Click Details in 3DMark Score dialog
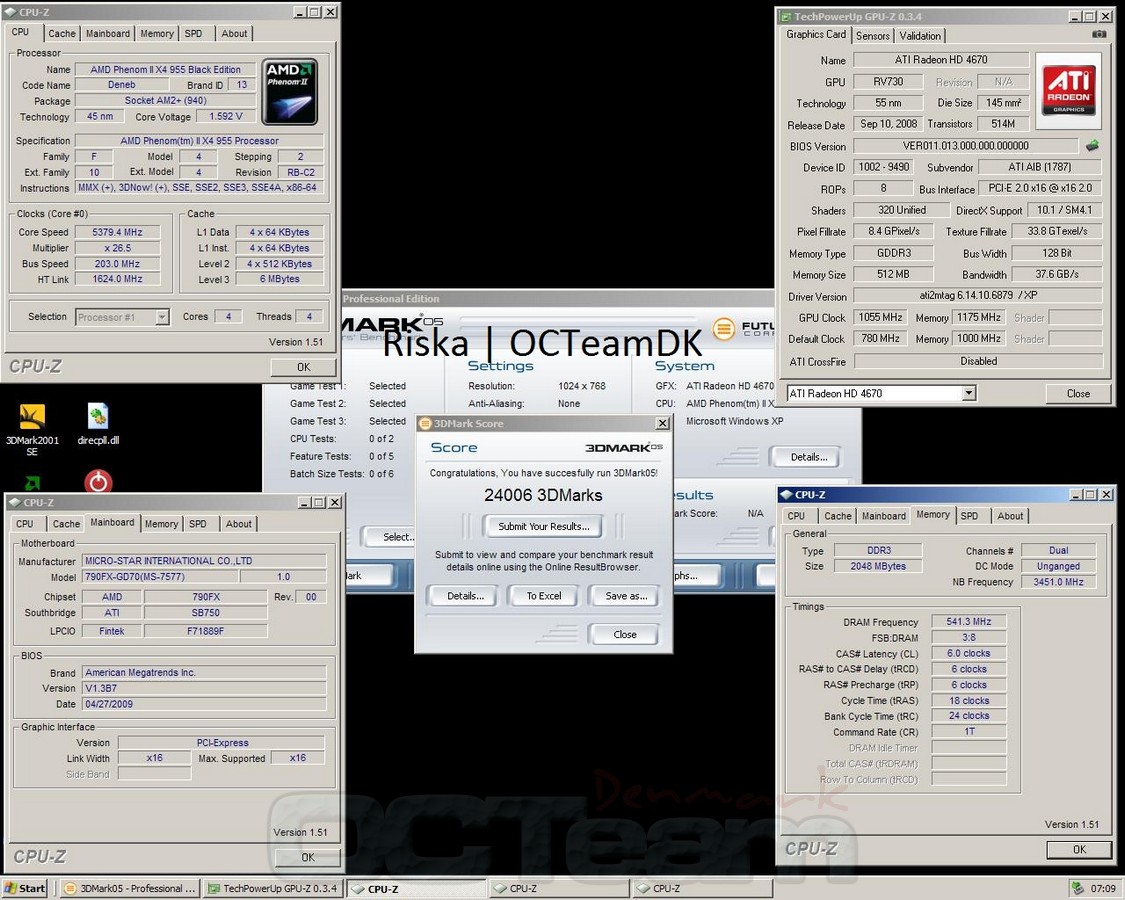Viewport: 1125px width, 900px height. [466, 596]
